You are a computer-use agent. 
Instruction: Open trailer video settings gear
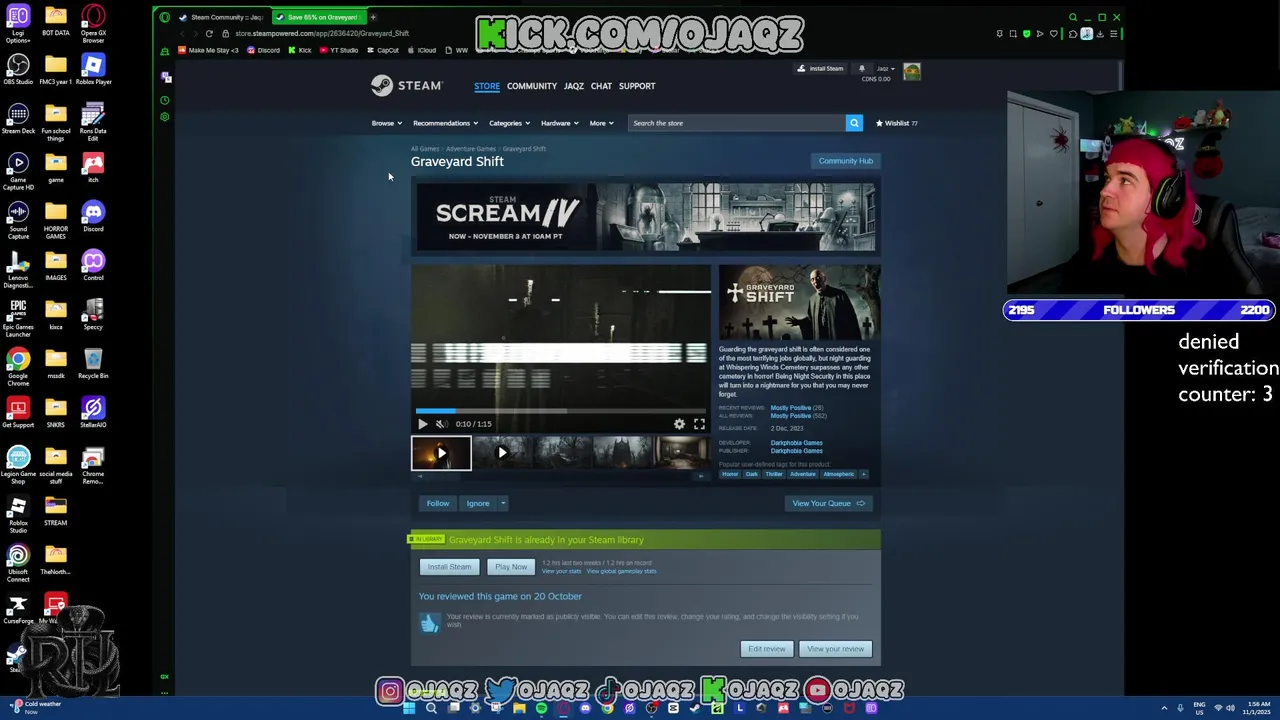[x=679, y=424]
